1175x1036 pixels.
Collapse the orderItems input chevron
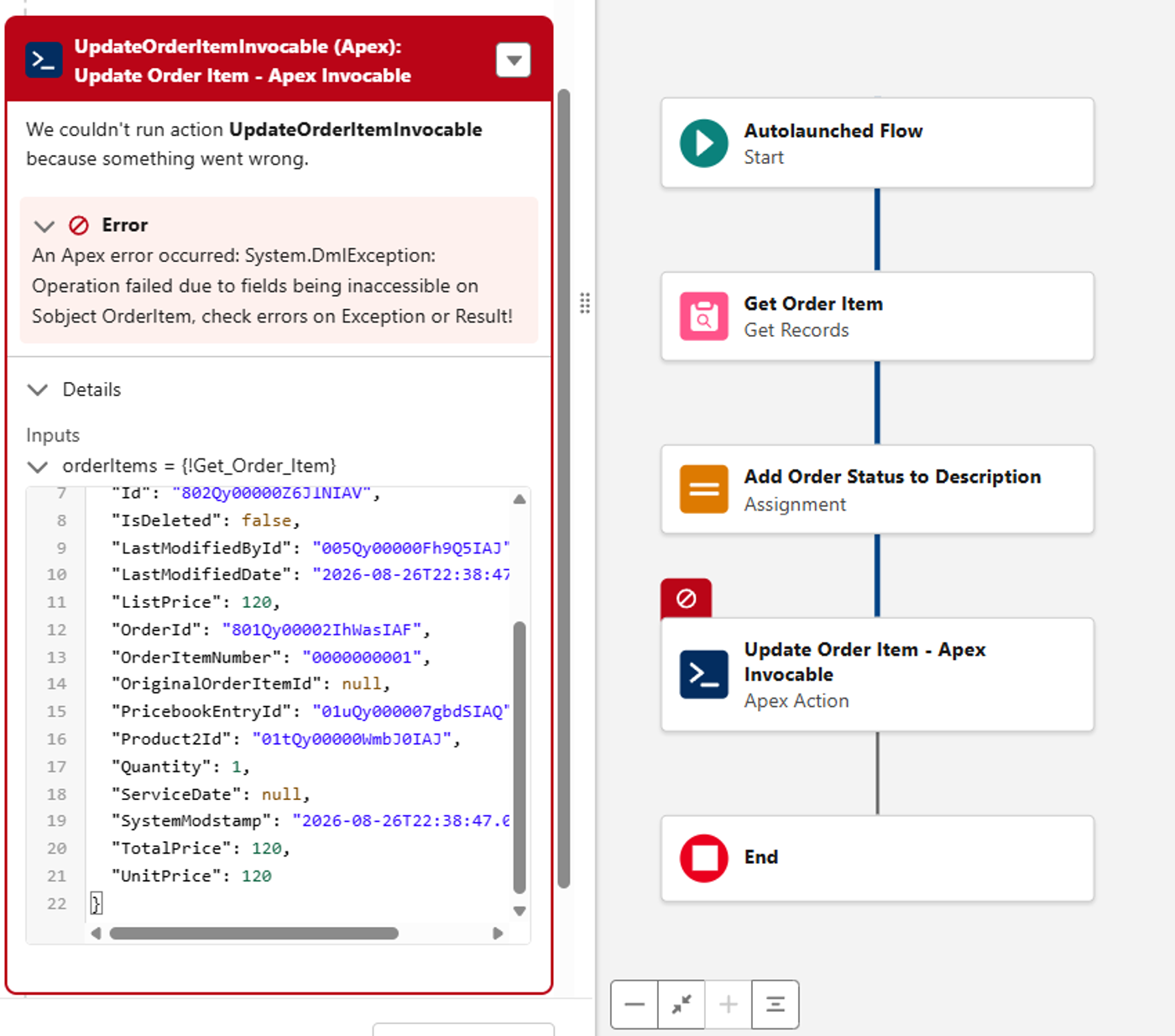(38, 466)
